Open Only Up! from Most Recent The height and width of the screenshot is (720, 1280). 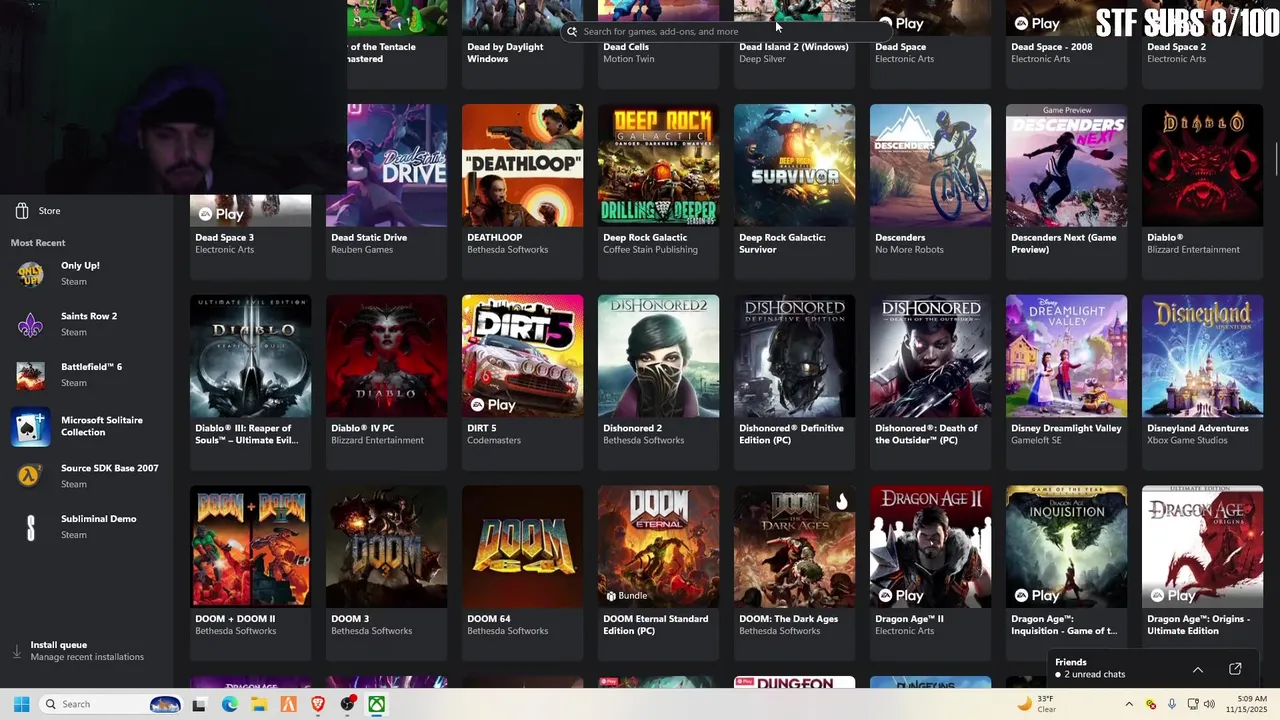pyautogui.click(x=86, y=273)
